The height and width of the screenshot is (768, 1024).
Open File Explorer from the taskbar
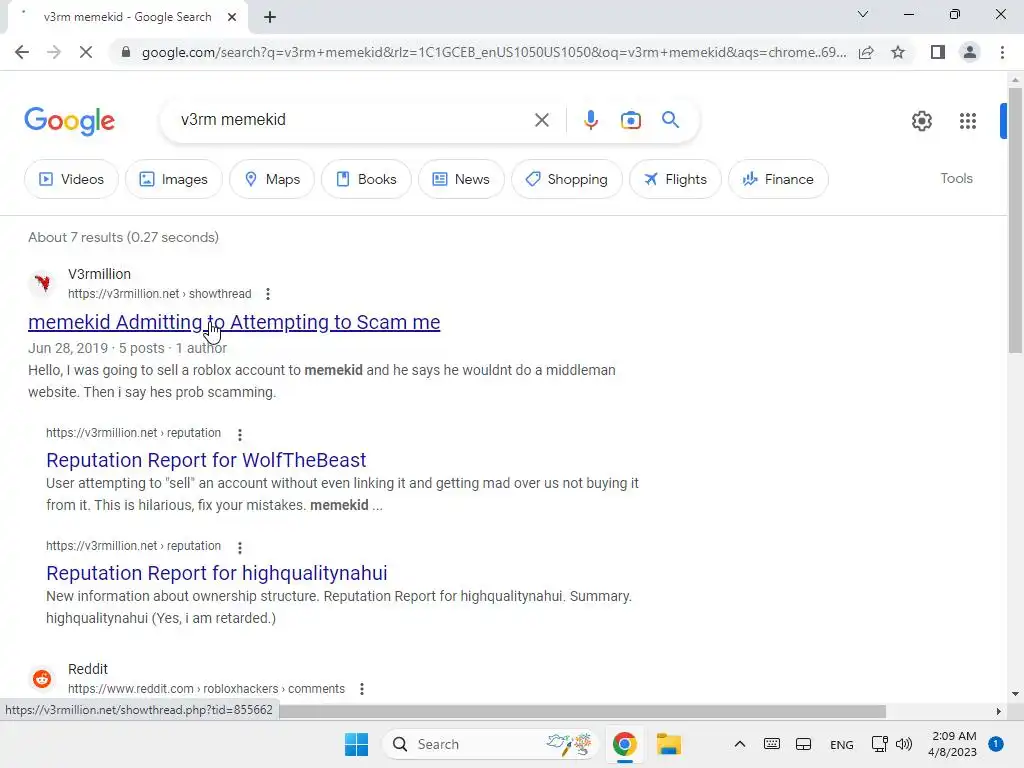pos(669,744)
